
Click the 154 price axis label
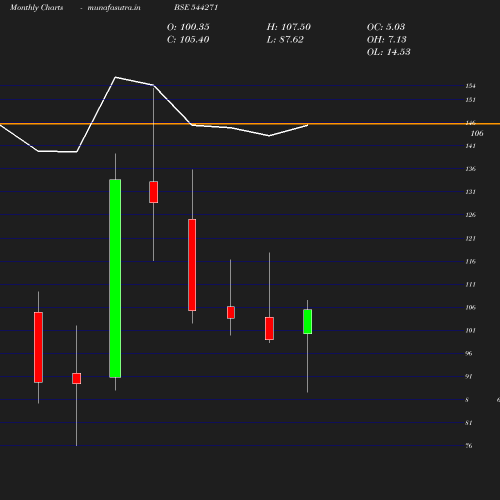pos(470,86)
